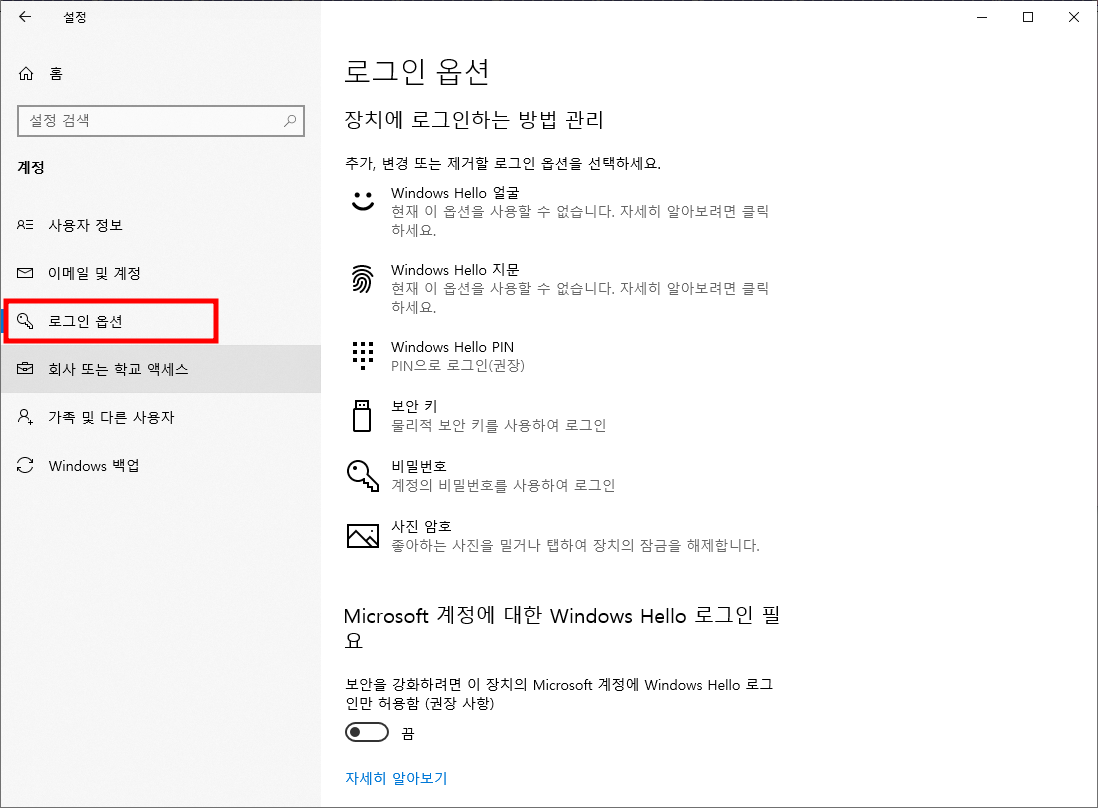
Task: Click the 계정 category label
Action: point(31,167)
